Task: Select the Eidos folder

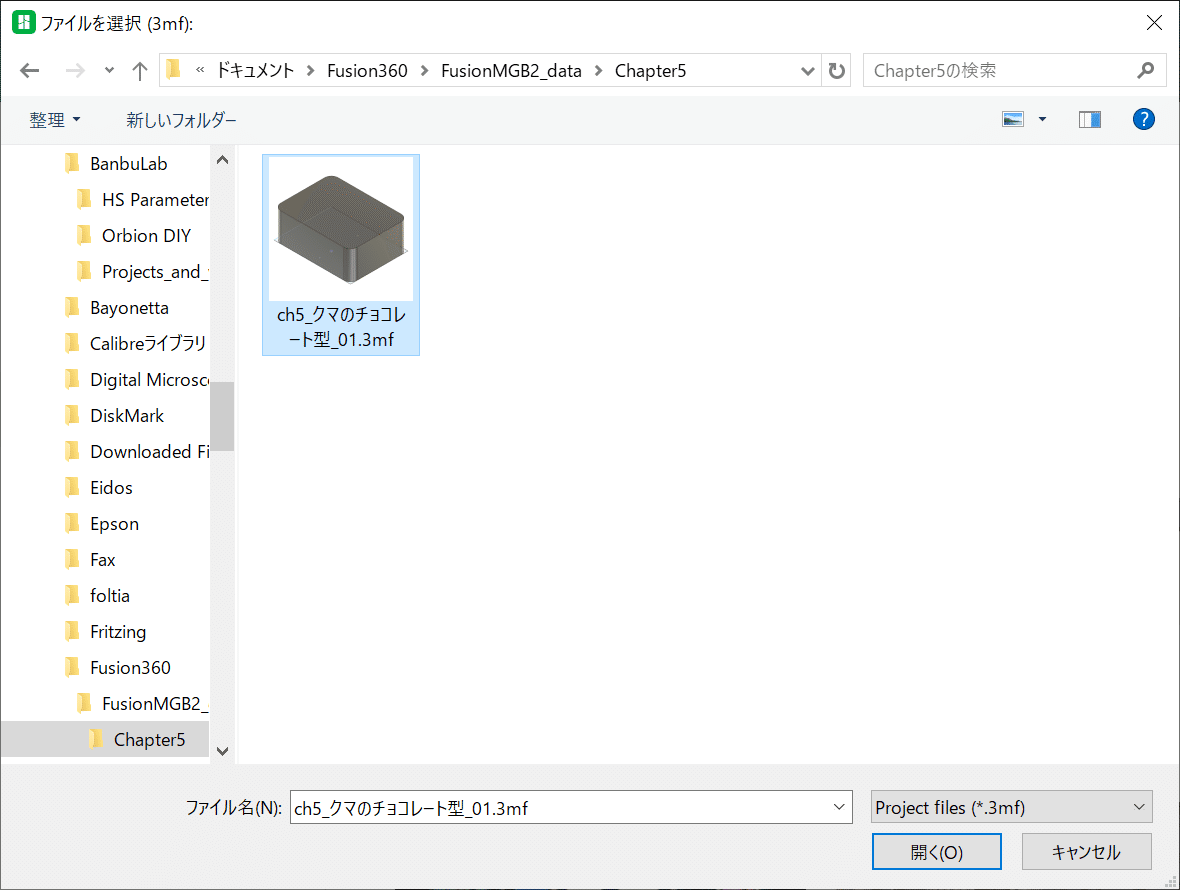Action: coord(111,488)
